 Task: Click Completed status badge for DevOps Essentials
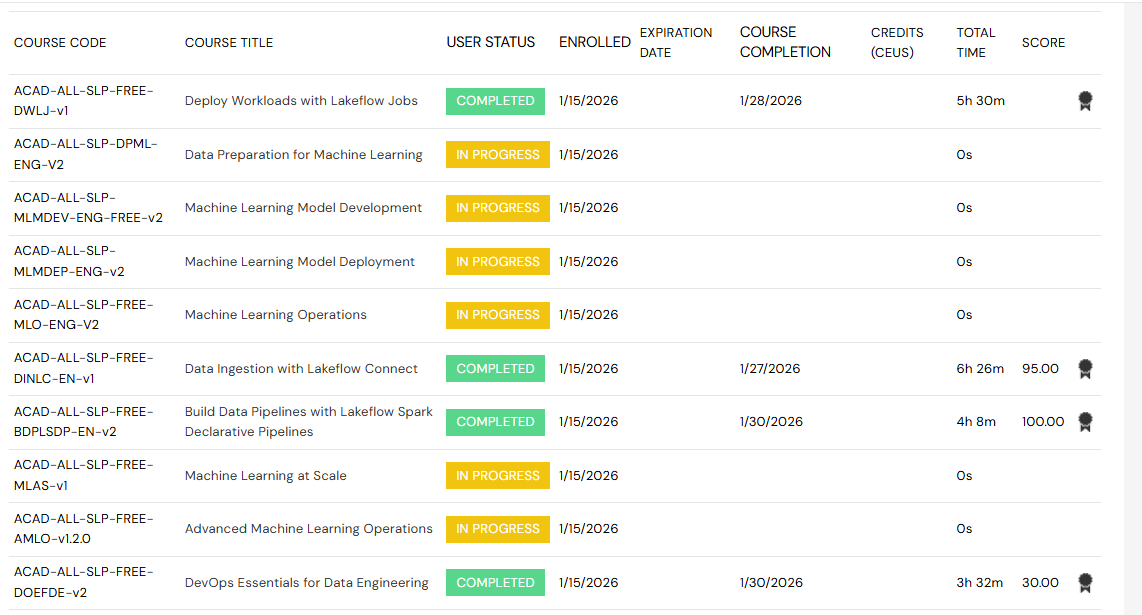click(495, 583)
